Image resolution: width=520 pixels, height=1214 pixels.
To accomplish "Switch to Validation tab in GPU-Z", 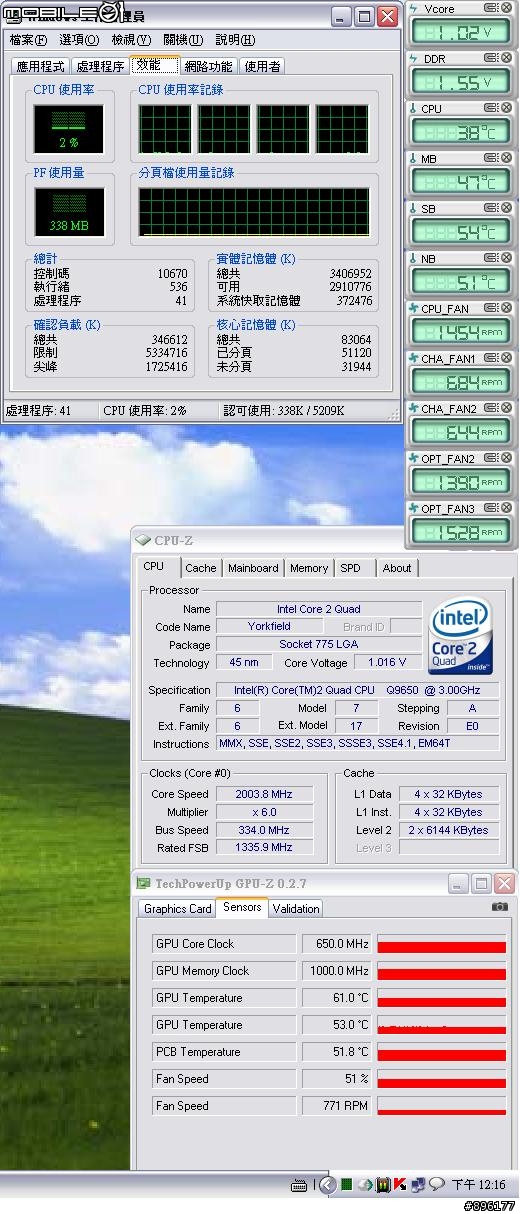I will click(296, 909).
